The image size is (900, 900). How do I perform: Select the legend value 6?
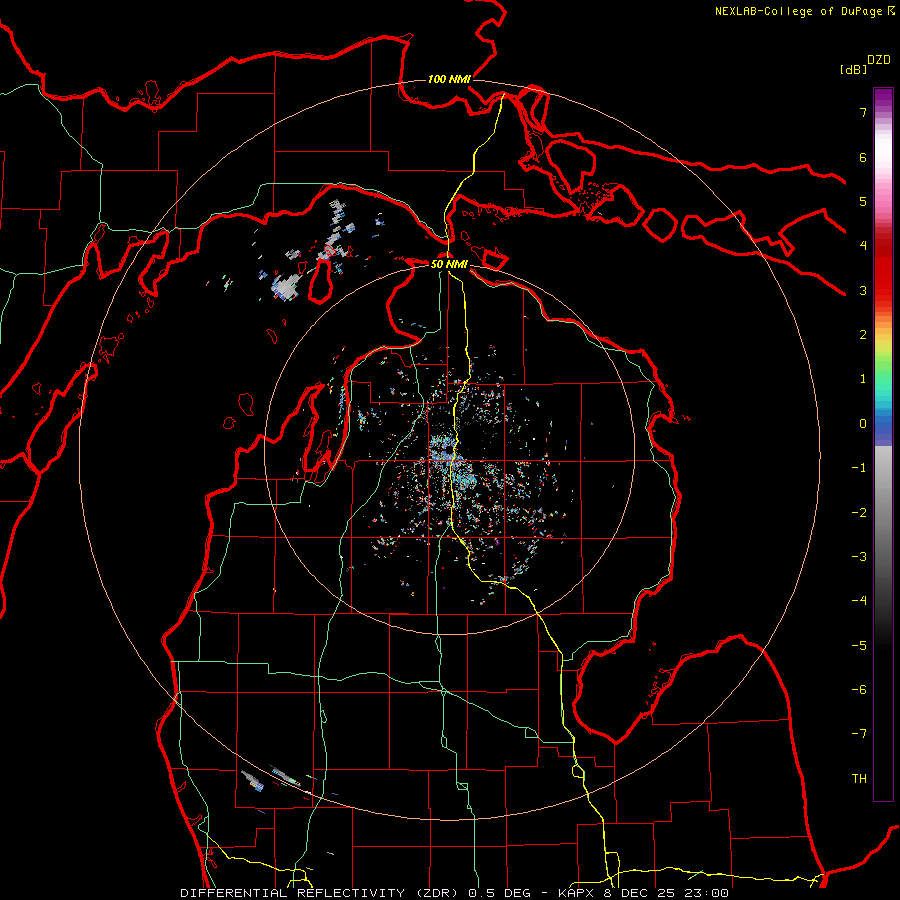coord(863,157)
